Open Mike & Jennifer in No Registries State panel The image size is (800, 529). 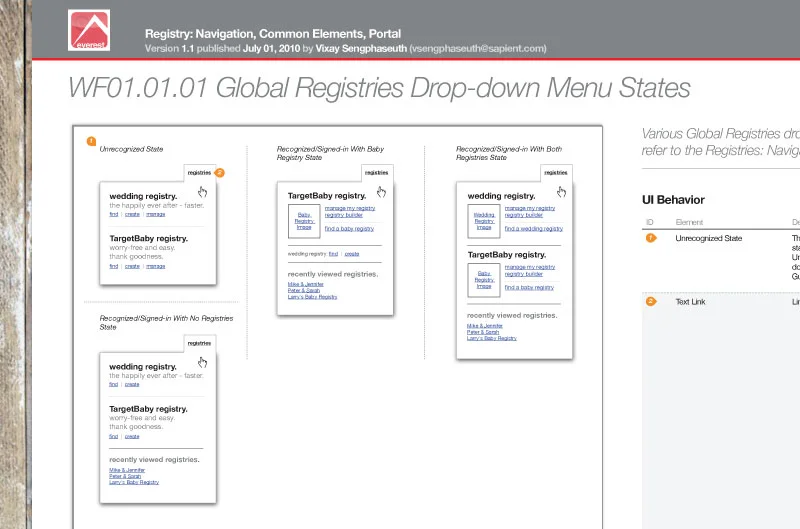pyautogui.click(x=127, y=470)
